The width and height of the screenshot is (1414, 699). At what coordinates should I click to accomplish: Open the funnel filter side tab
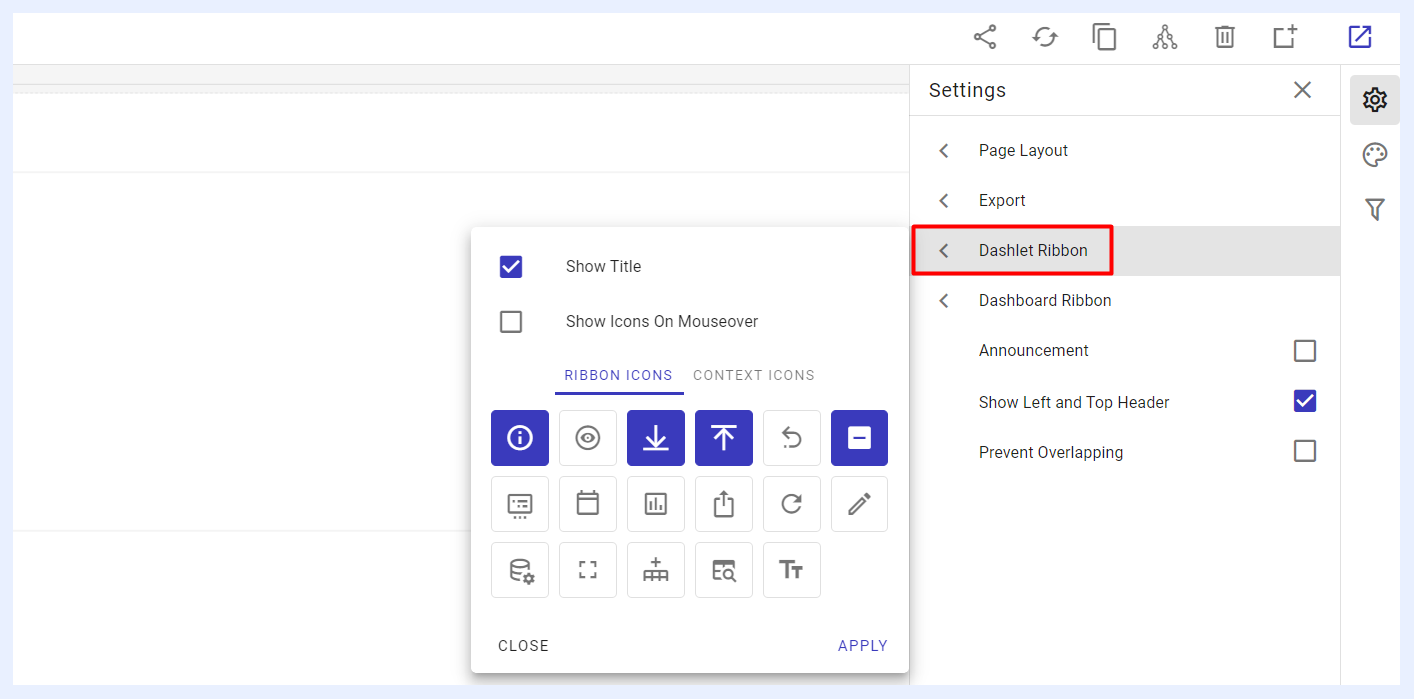(x=1375, y=209)
